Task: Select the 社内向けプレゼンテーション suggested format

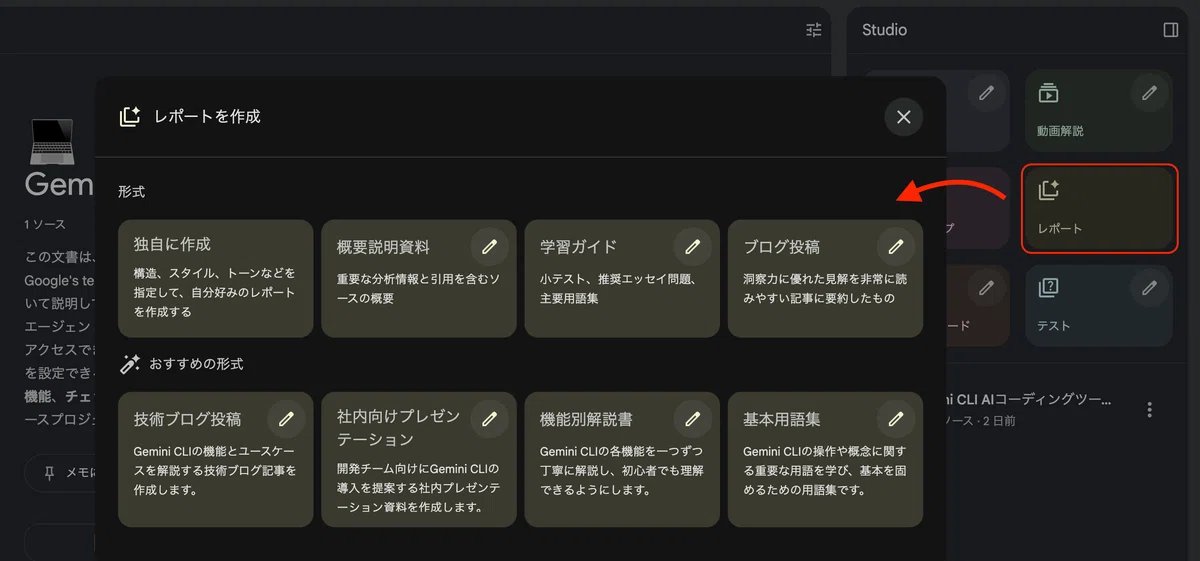Action: tap(419, 459)
